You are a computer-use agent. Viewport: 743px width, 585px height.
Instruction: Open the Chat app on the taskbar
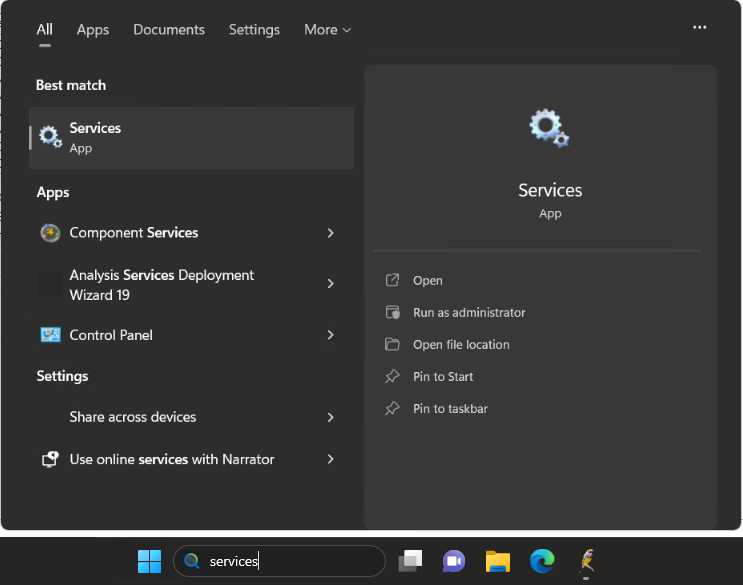454,561
